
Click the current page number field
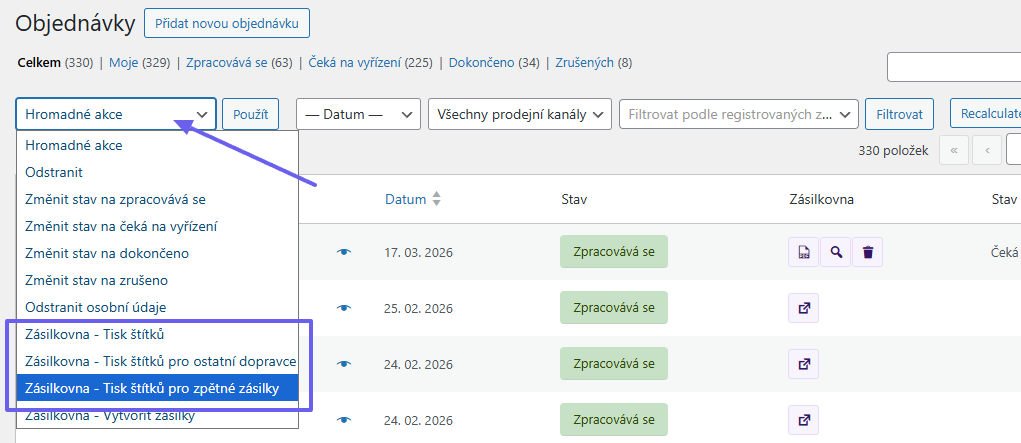click(1014, 150)
